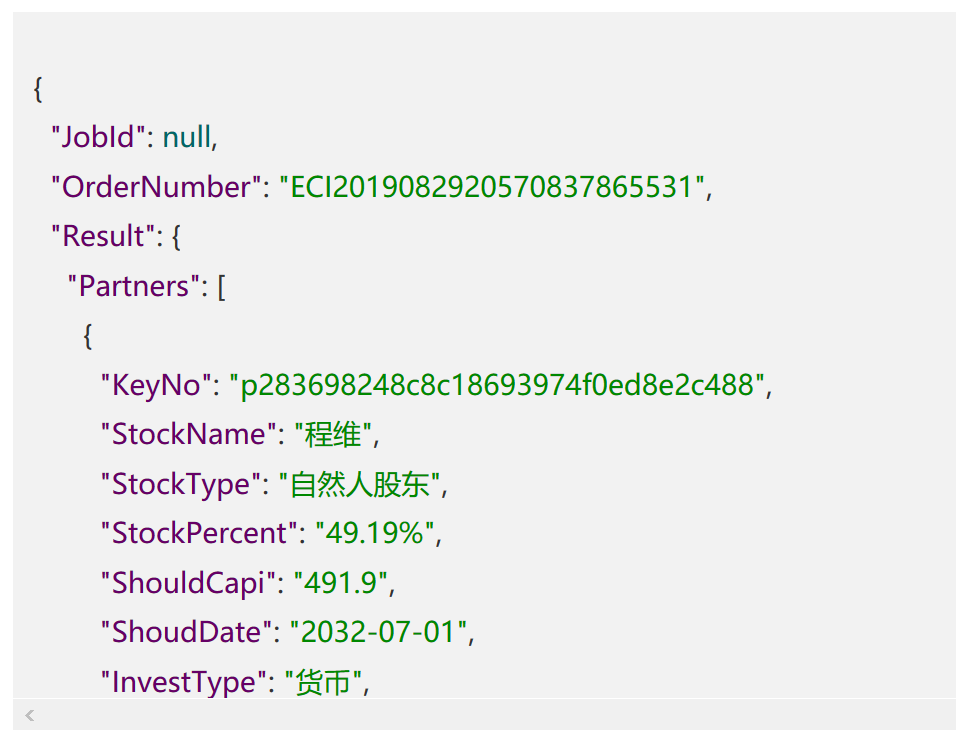The width and height of the screenshot is (956, 730).
Task: Click the 2032-07-01 date value
Action: [x=378, y=632]
